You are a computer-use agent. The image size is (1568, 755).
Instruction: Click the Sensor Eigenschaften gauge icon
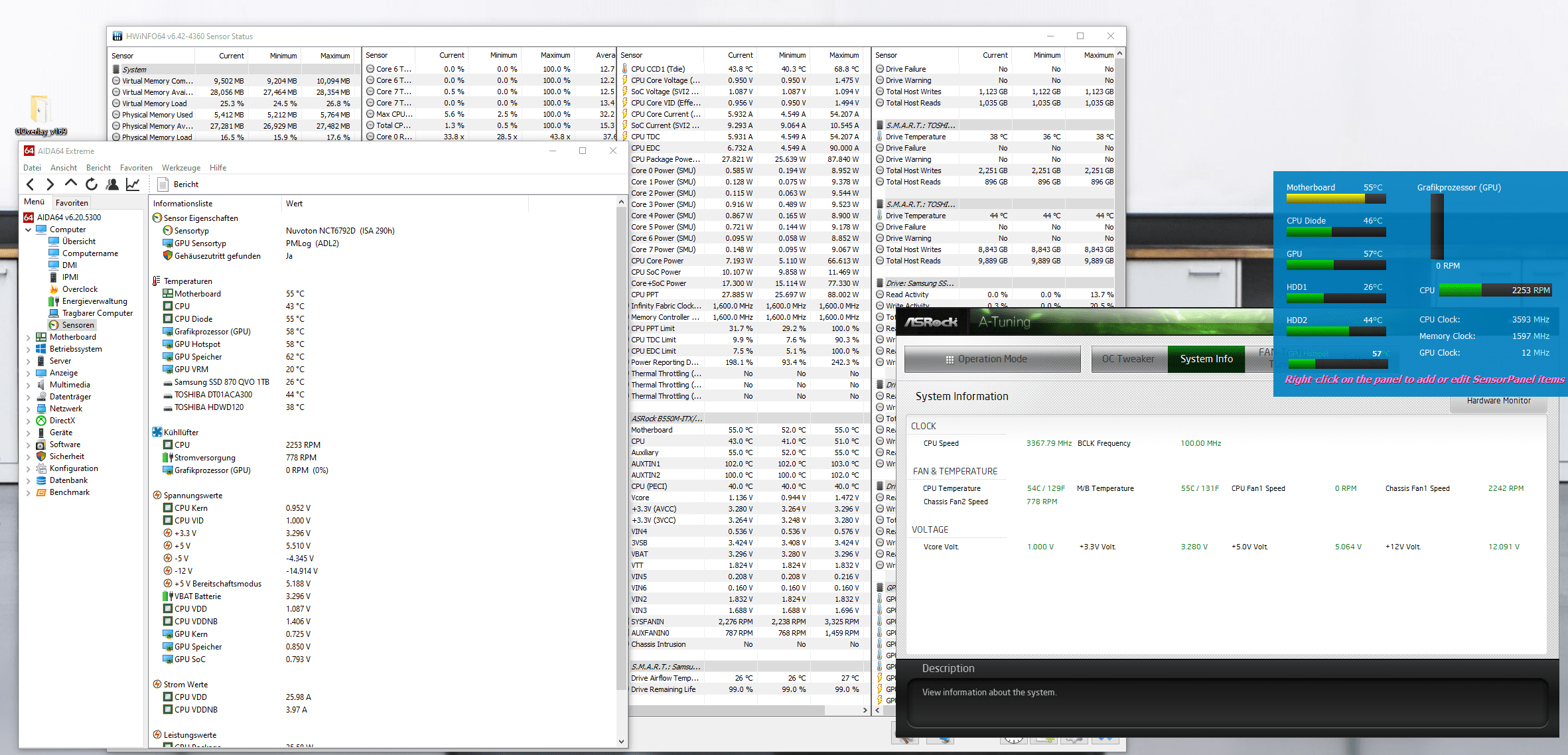[157, 218]
